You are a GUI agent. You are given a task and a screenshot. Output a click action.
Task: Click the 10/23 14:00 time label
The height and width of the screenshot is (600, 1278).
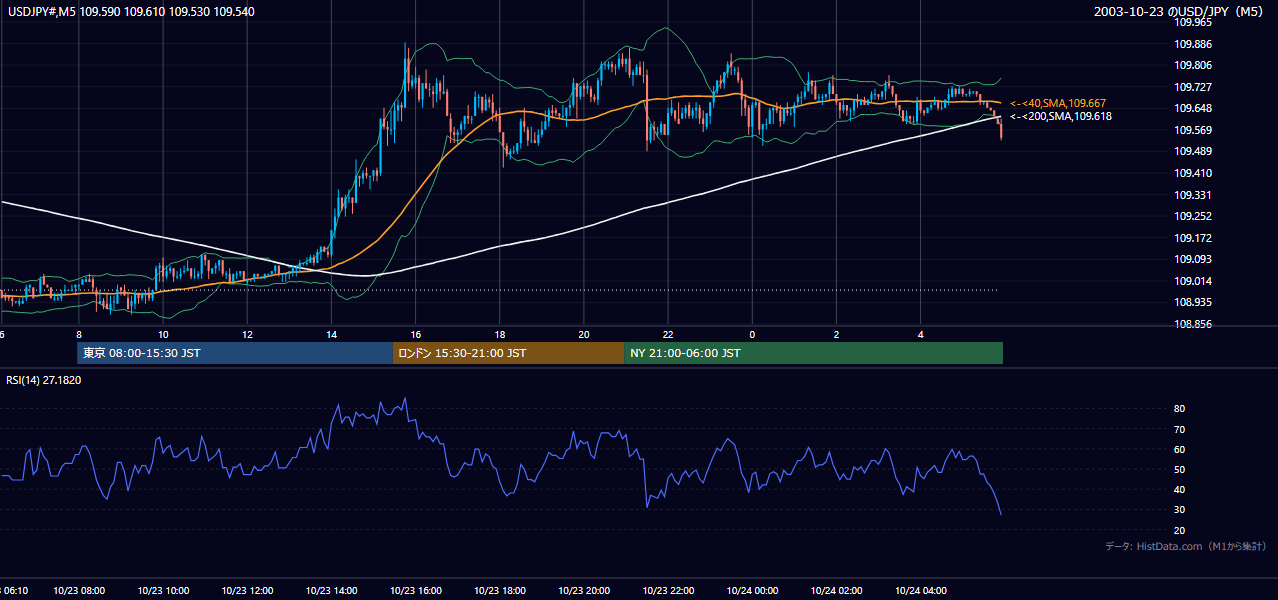[x=331, y=591]
